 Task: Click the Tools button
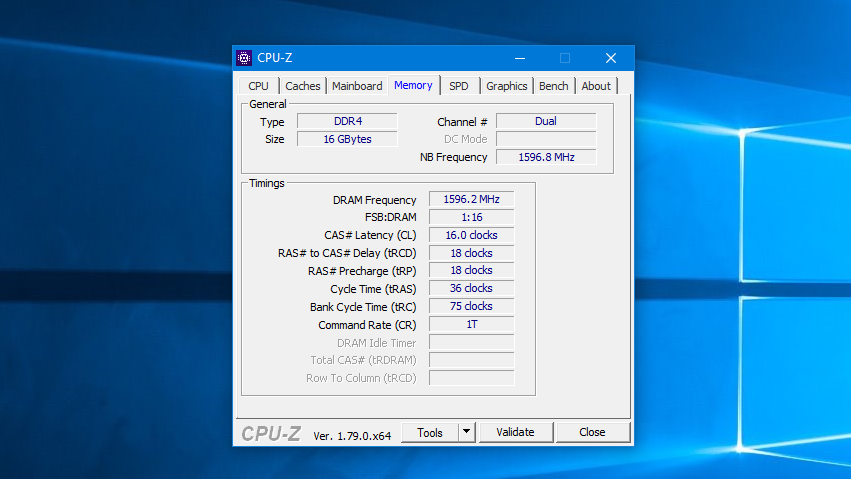click(430, 432)
